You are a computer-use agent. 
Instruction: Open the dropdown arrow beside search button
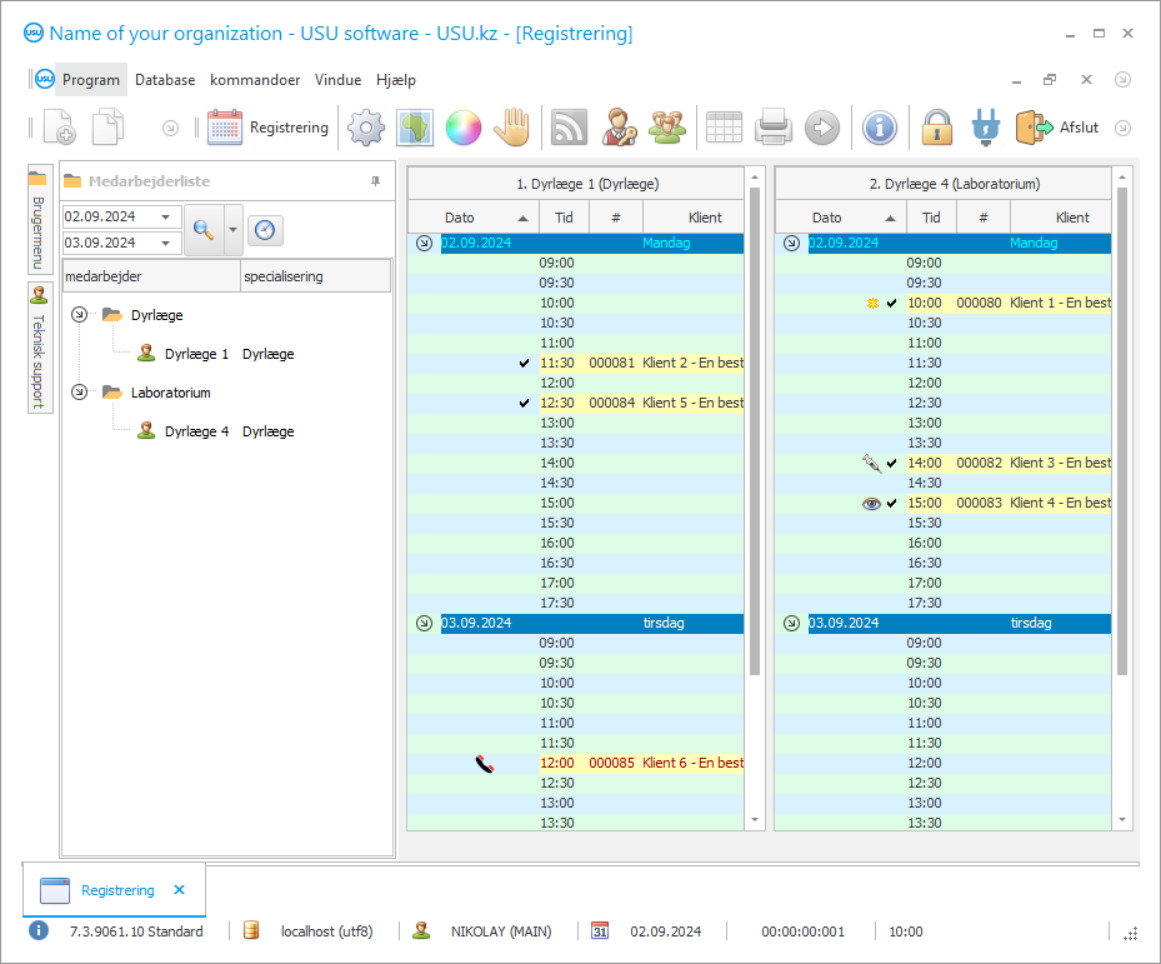(233, 230)
